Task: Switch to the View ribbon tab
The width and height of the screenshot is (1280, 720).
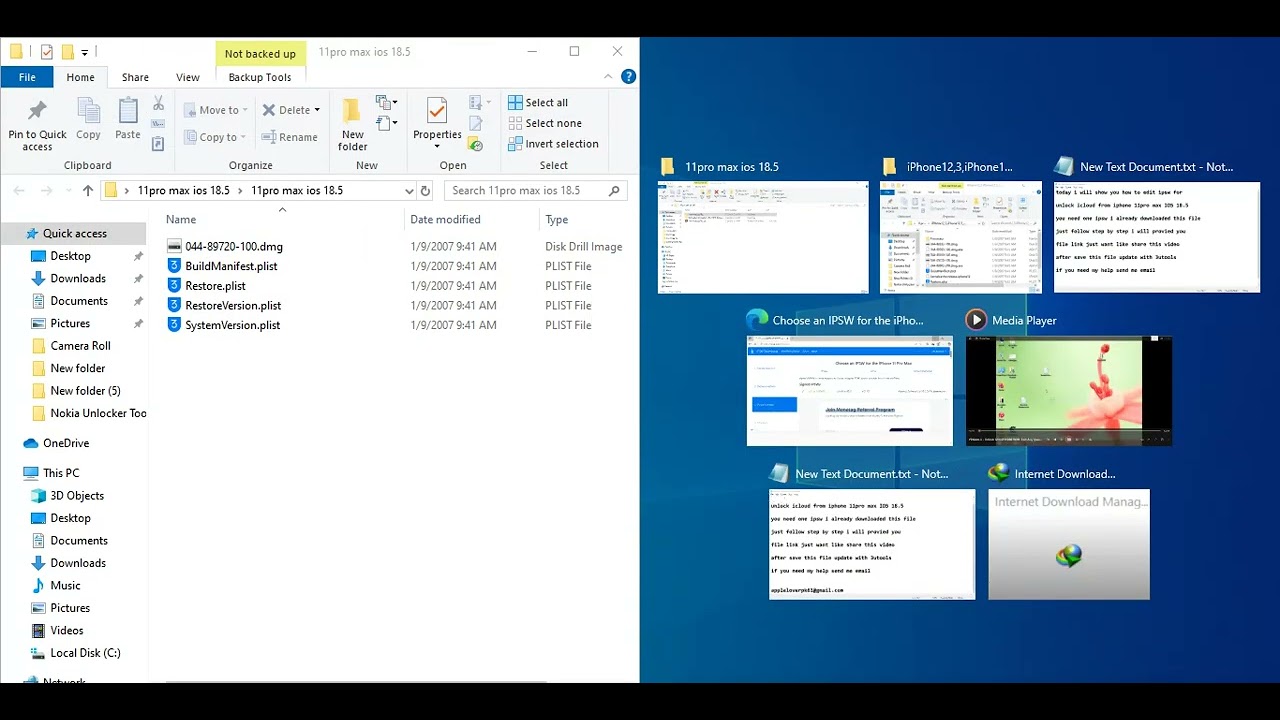Action: [x=187, y=77]
